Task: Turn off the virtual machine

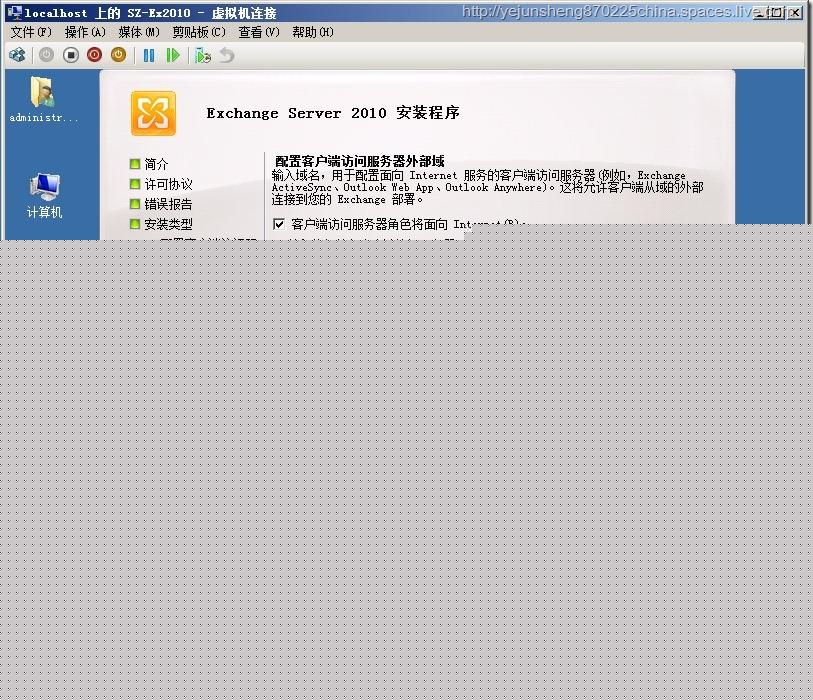Action: 71,55
